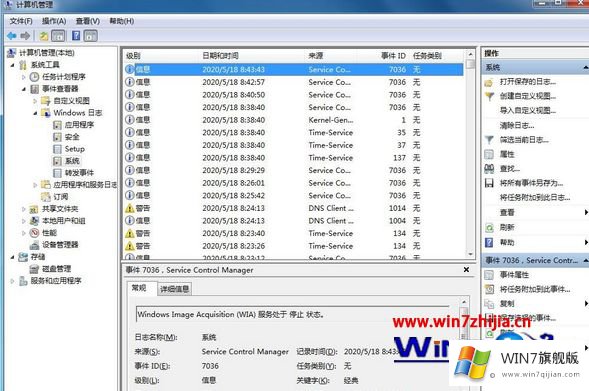The image size is (589, 391).
Task: Click the Back arrow toolbar icon
Action: pos(12,36)
